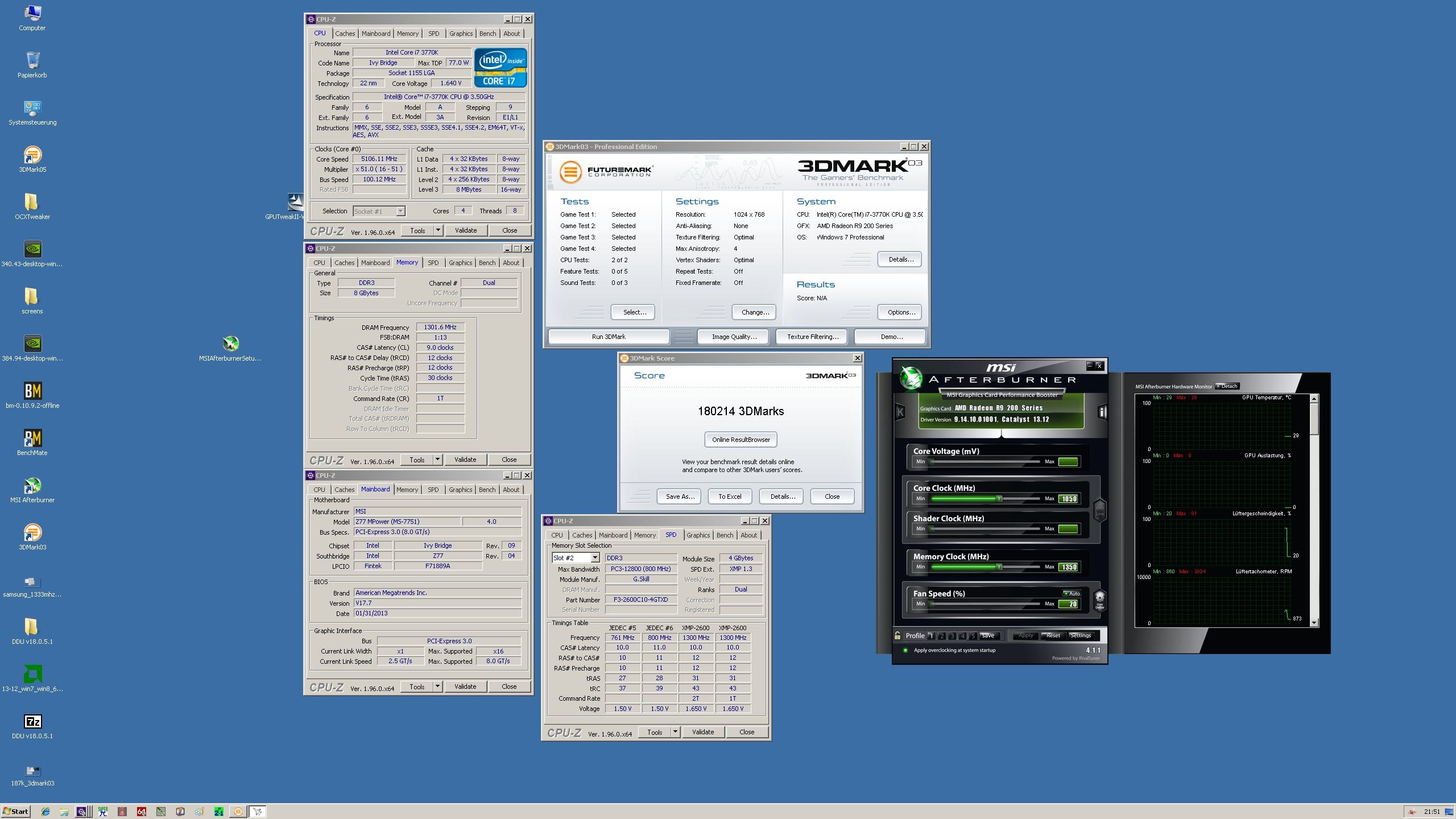Click Online ResultBrowser button
The height and width of the screenshot is (819, 1456).
pyautogui.click(x=741, y=440)
